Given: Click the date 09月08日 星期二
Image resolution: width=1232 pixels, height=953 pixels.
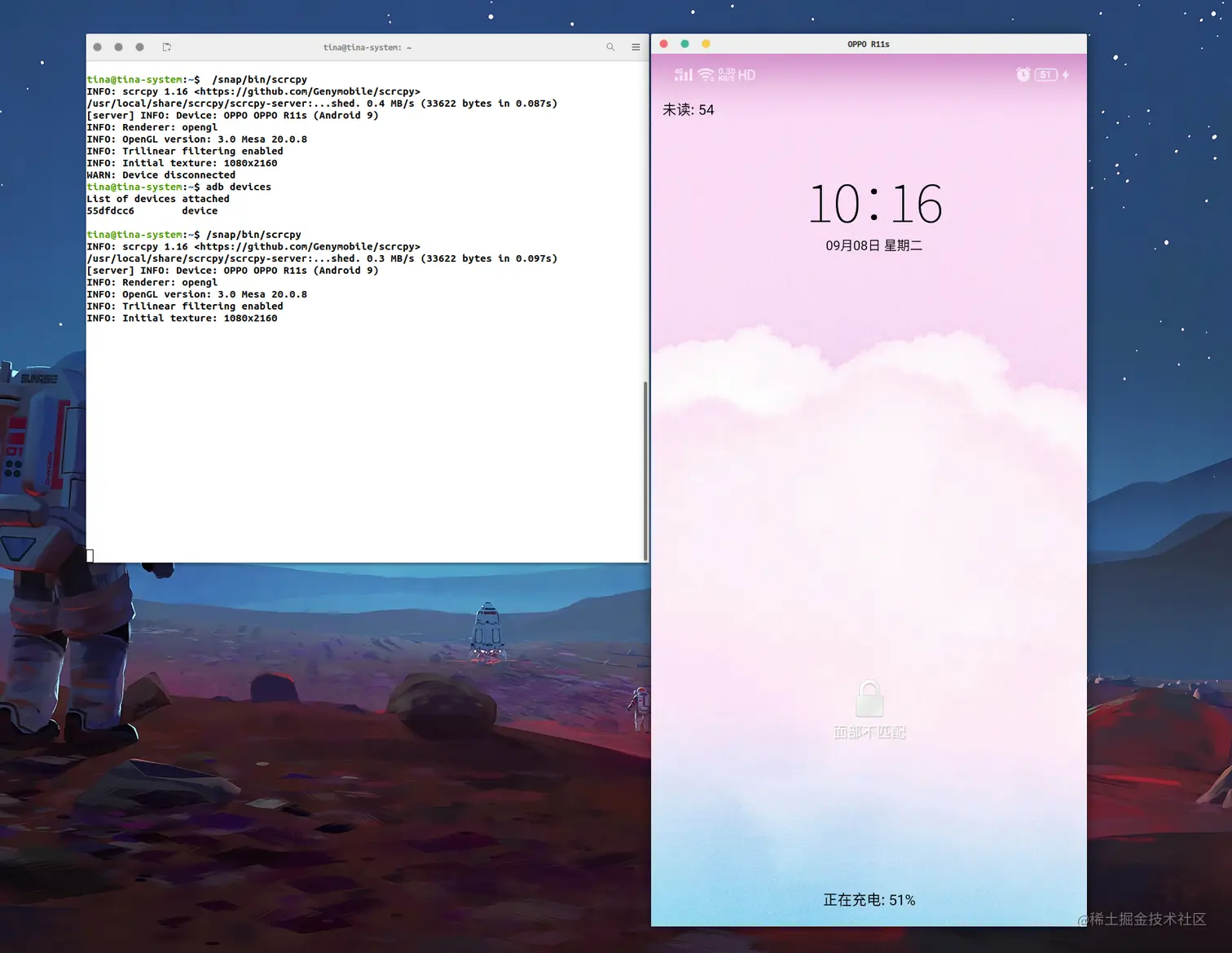Looking at the screenshot, I should tap(873, 245).
